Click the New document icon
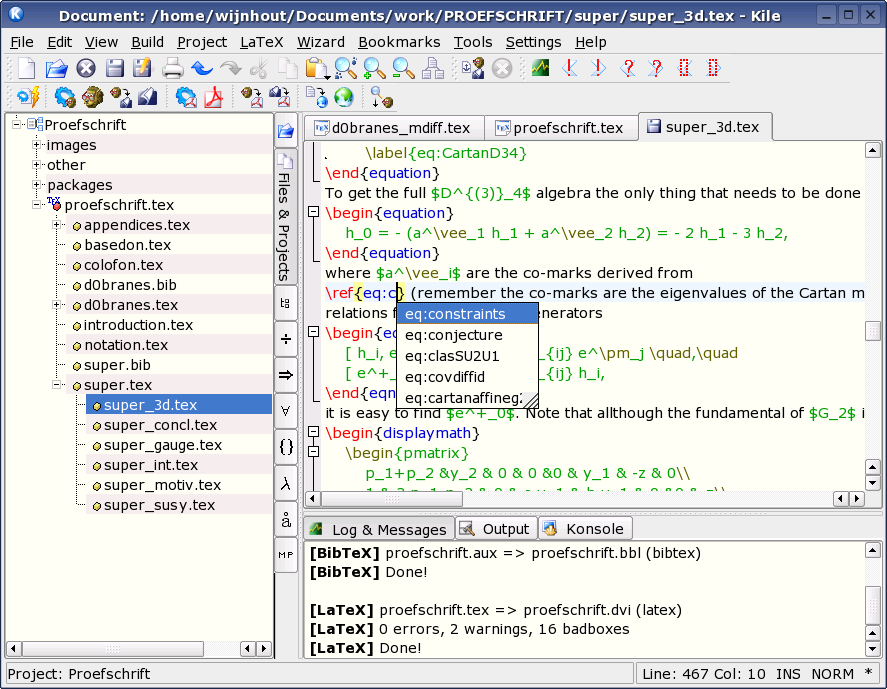887x689 pixels. [27, 68]
